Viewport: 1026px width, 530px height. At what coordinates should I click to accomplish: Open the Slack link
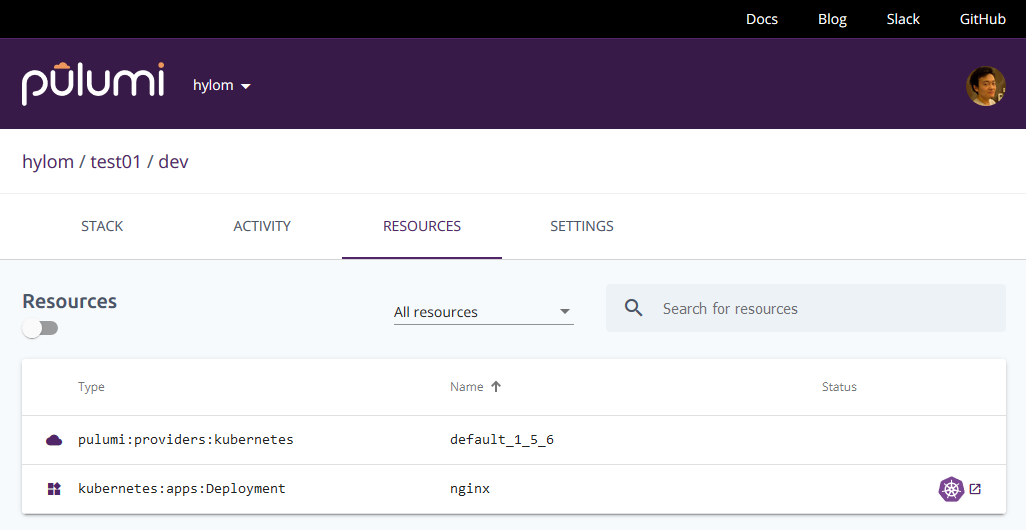pyautogui.click(x=903, y=19)
